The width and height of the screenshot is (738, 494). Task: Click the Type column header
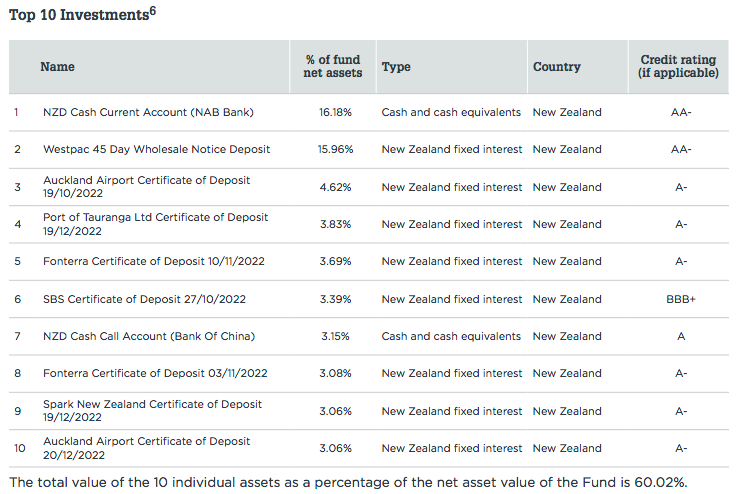(x=396, y=67)
